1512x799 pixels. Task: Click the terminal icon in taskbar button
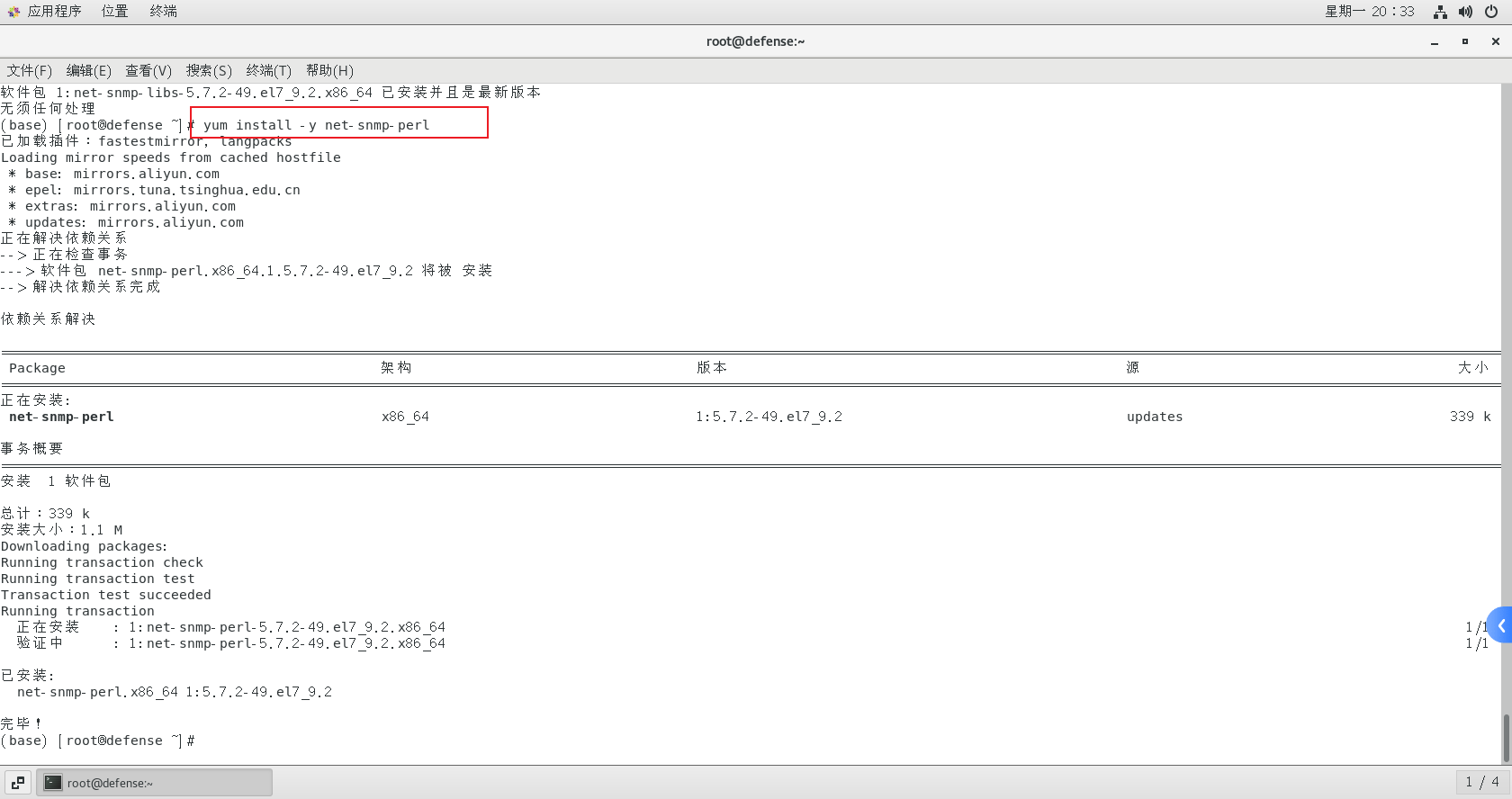(x=53, y=783)
